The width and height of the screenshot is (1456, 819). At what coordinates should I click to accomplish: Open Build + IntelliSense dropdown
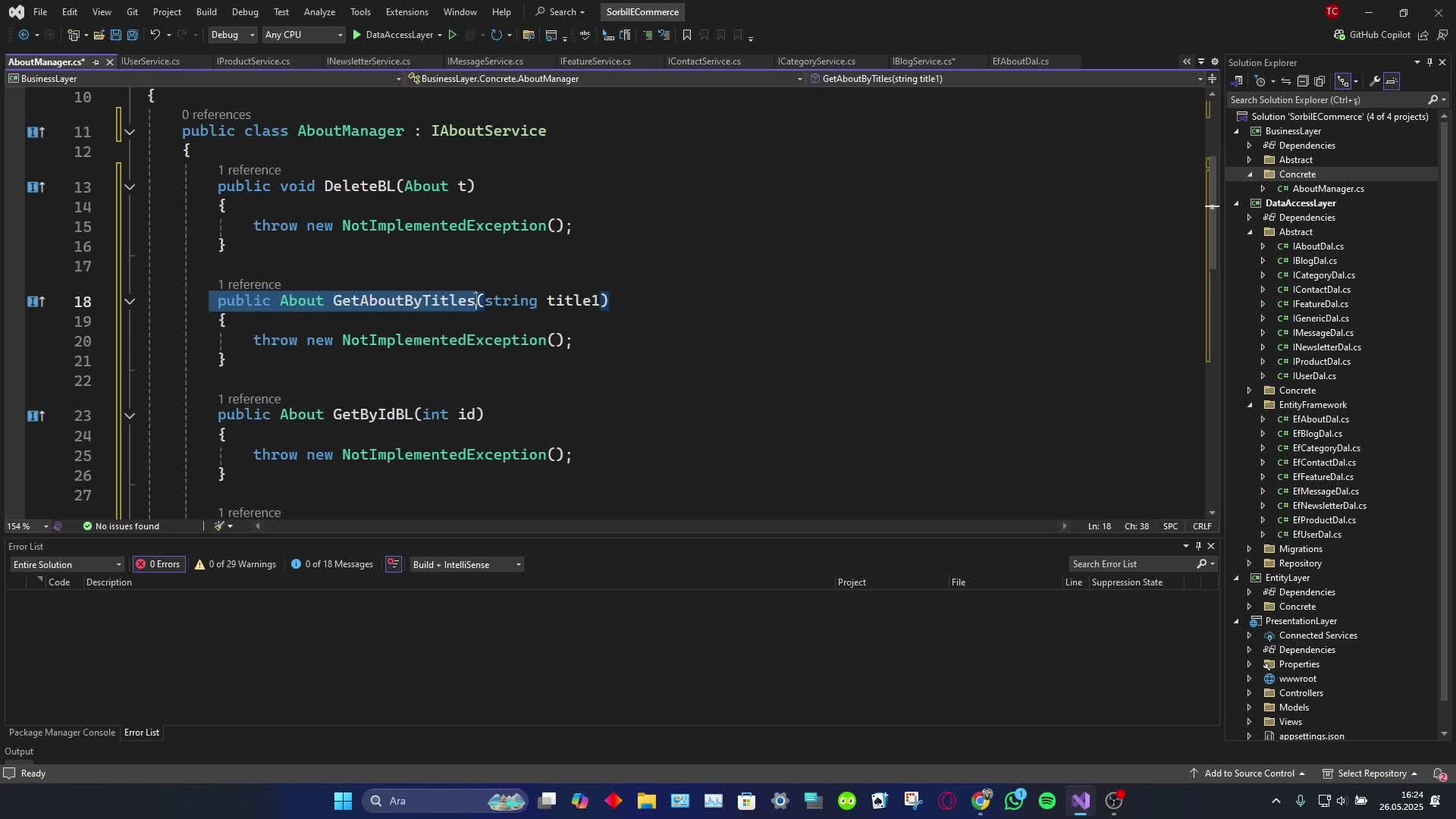pos(466,565)
